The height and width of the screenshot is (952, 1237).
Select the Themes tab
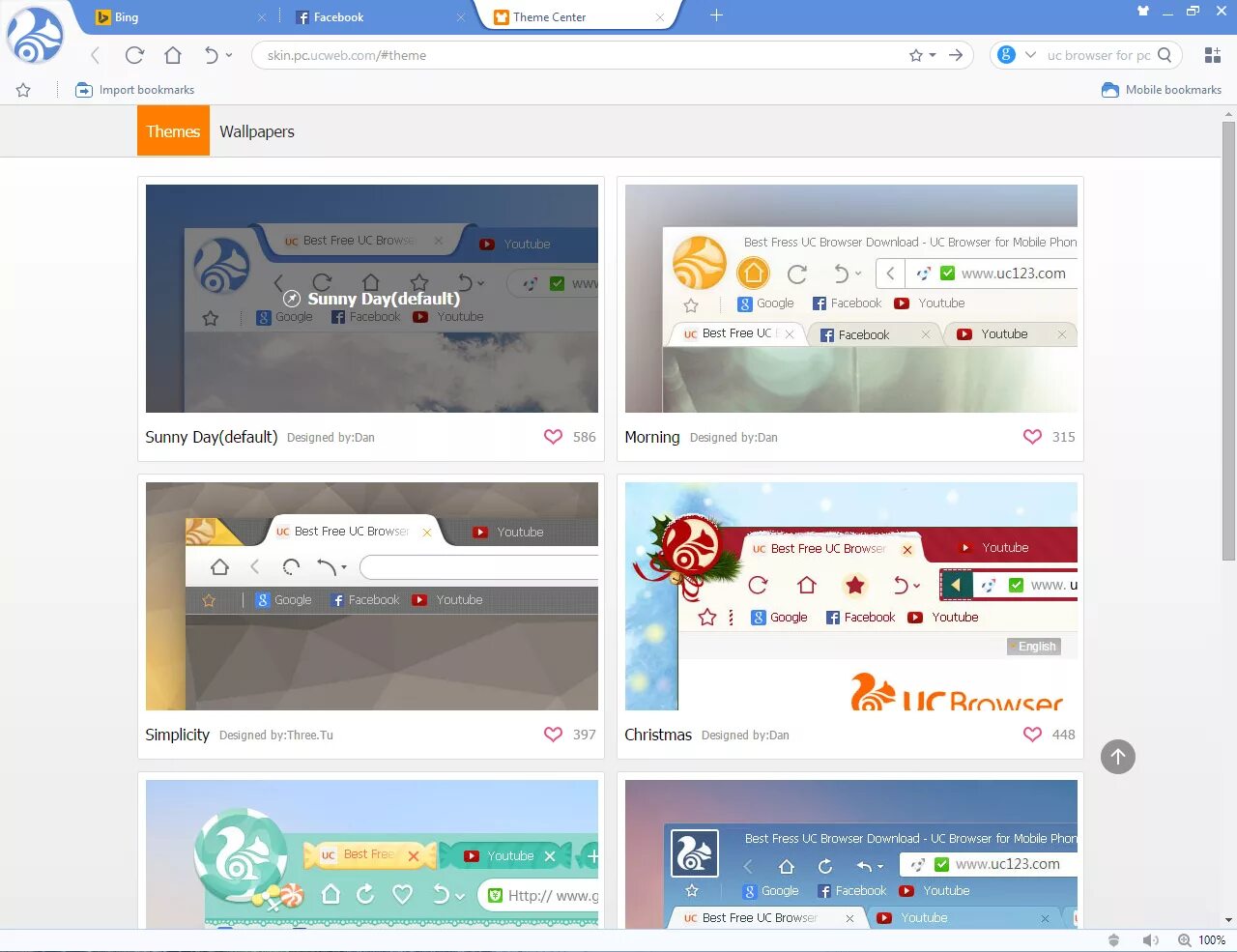173,131
